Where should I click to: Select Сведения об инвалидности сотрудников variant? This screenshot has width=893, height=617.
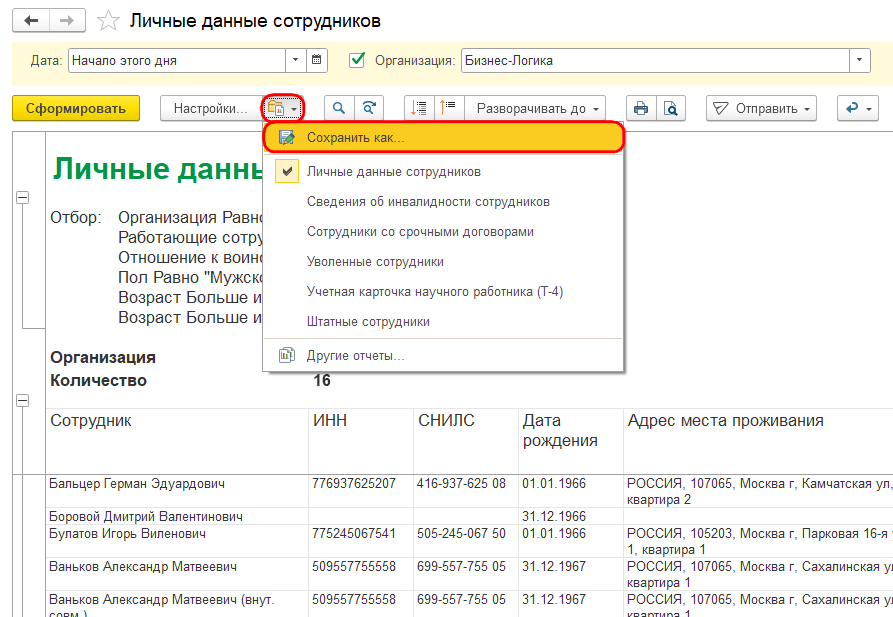click(444, 202)
